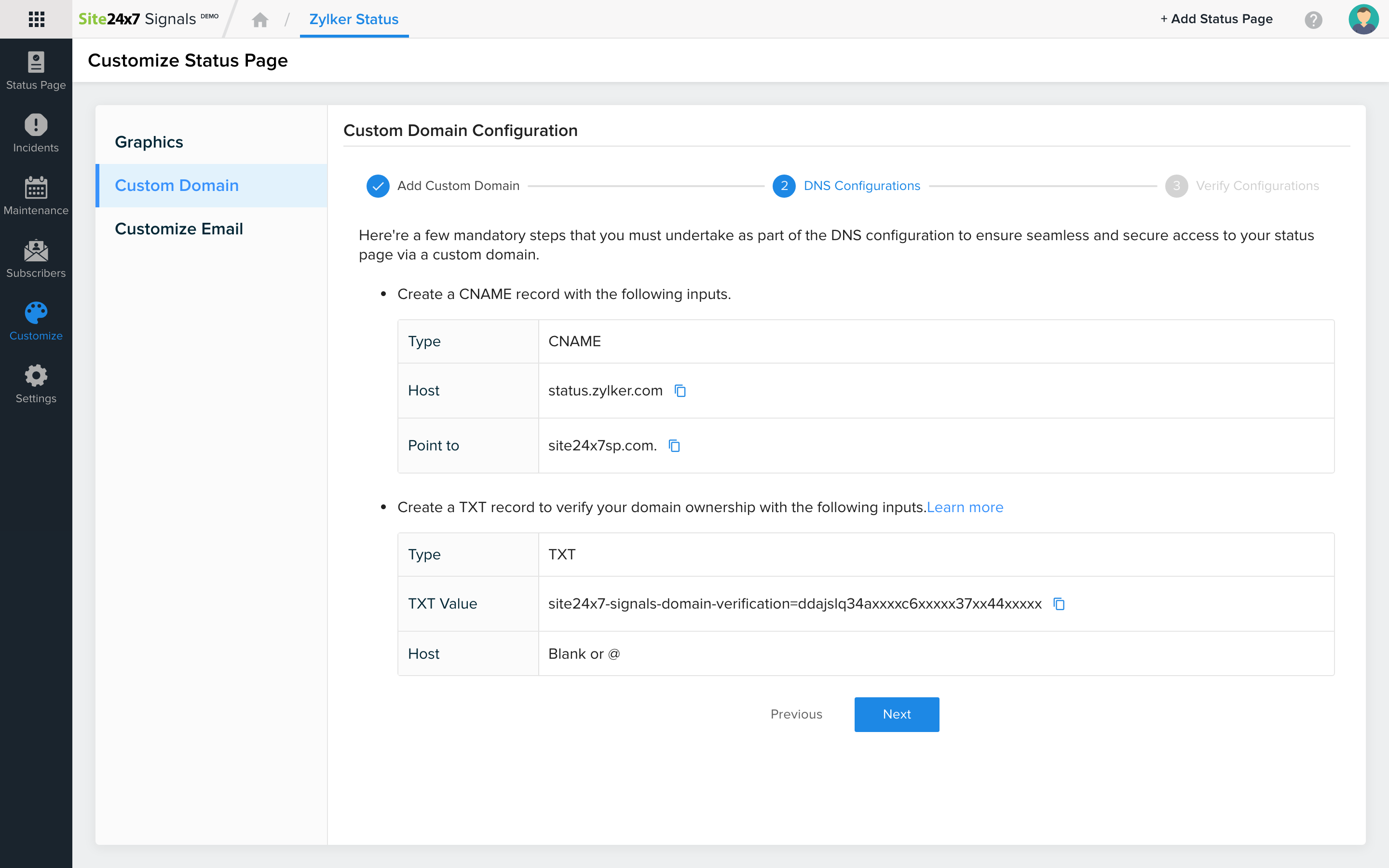Click the TXT type cell
This screenshot has width=1389, height=868.
point(936,555)
